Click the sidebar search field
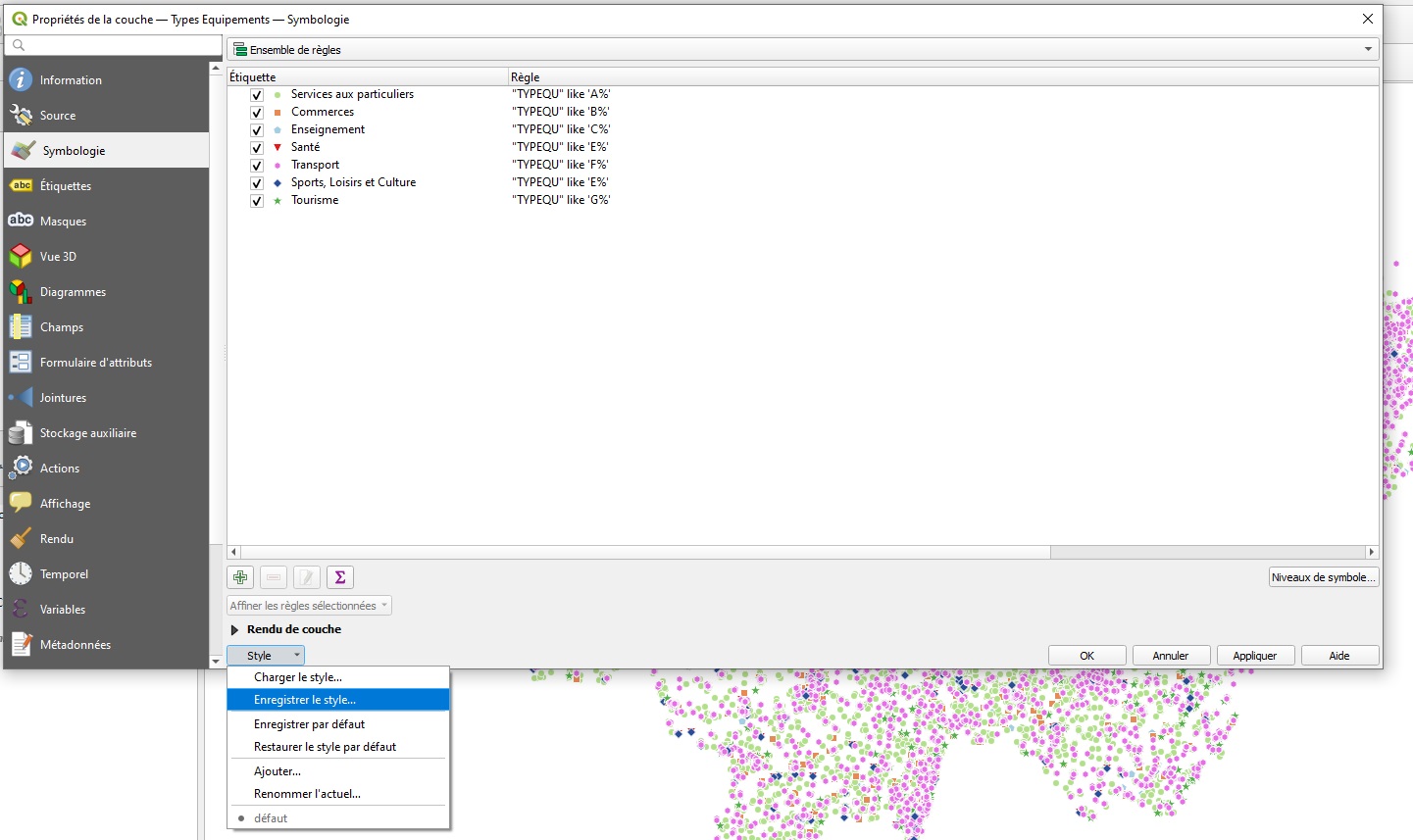 click(114, 45)
